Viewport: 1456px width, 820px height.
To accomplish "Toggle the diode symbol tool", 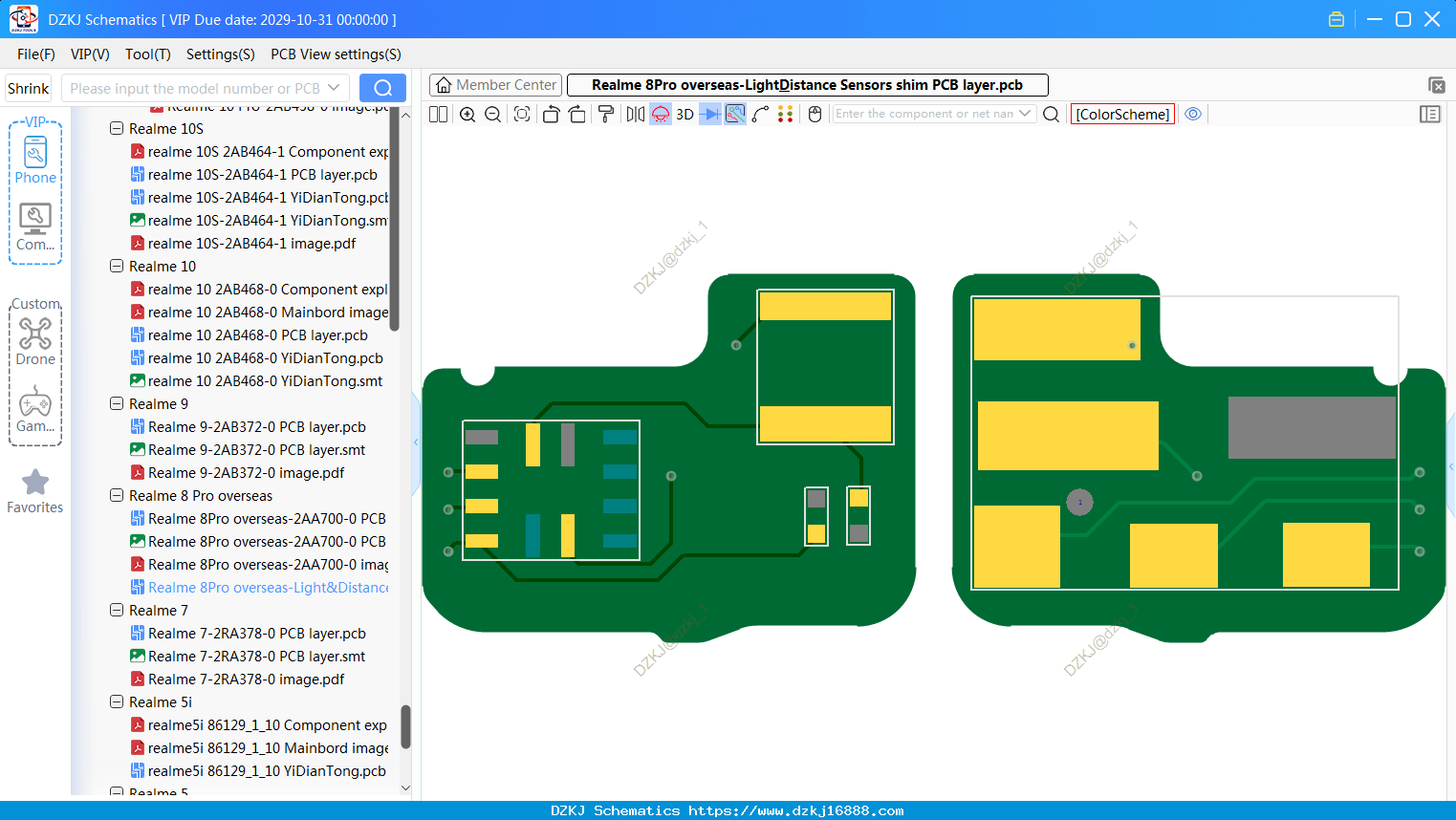I will pos(710,114).
